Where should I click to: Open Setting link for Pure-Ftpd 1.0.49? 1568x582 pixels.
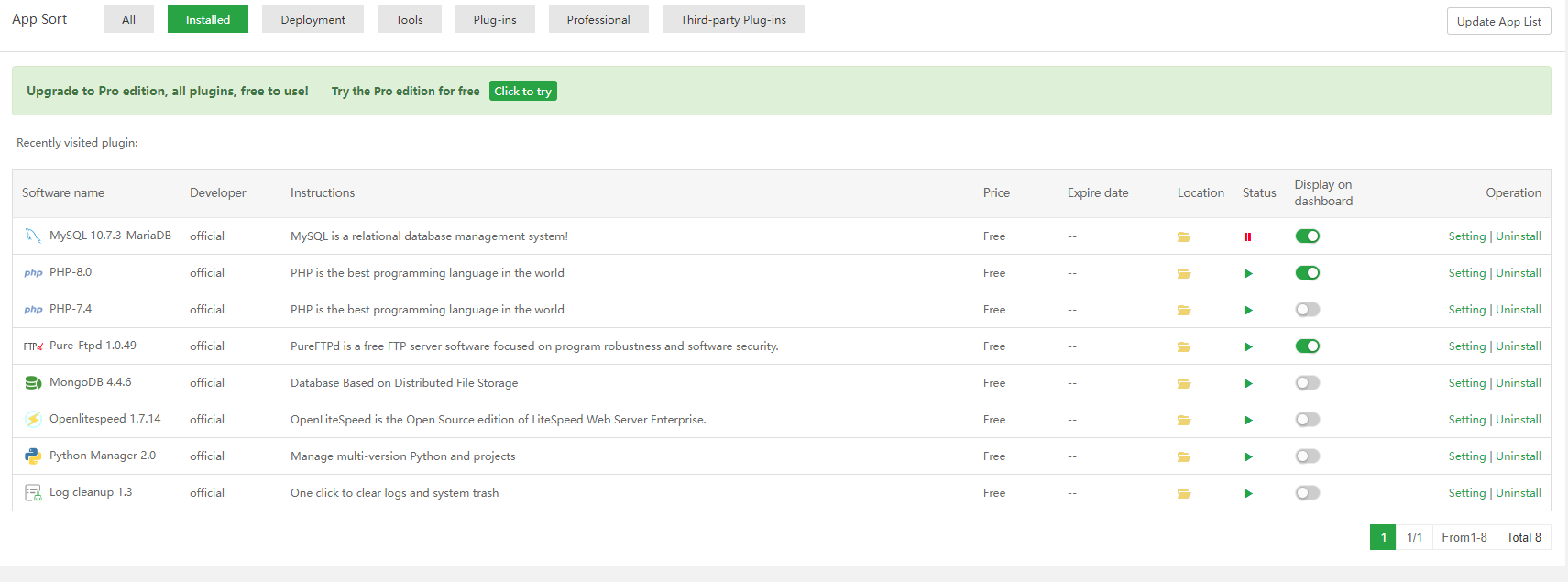point(1466,346)
